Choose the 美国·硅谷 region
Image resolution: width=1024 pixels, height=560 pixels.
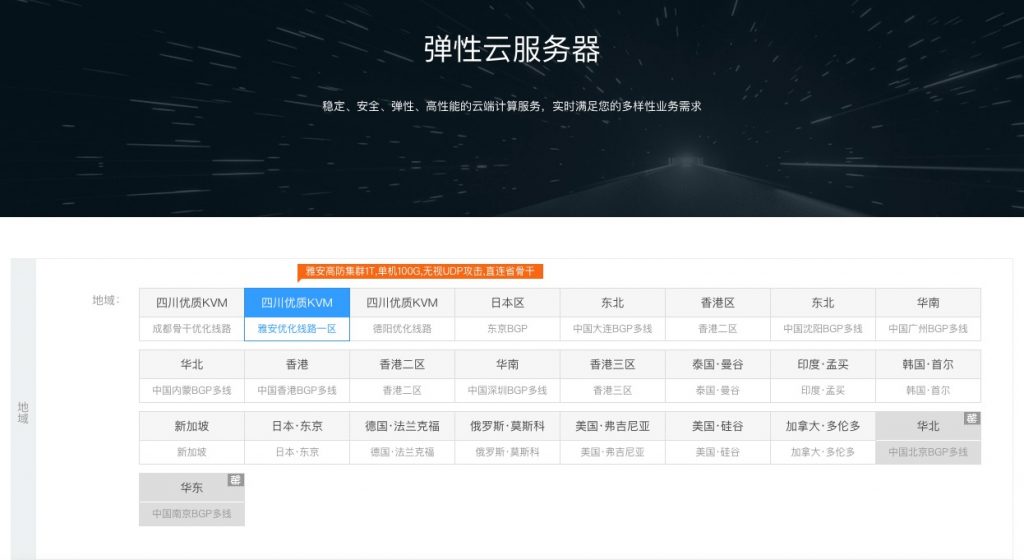pyautogui.click(x=718, y=438)
